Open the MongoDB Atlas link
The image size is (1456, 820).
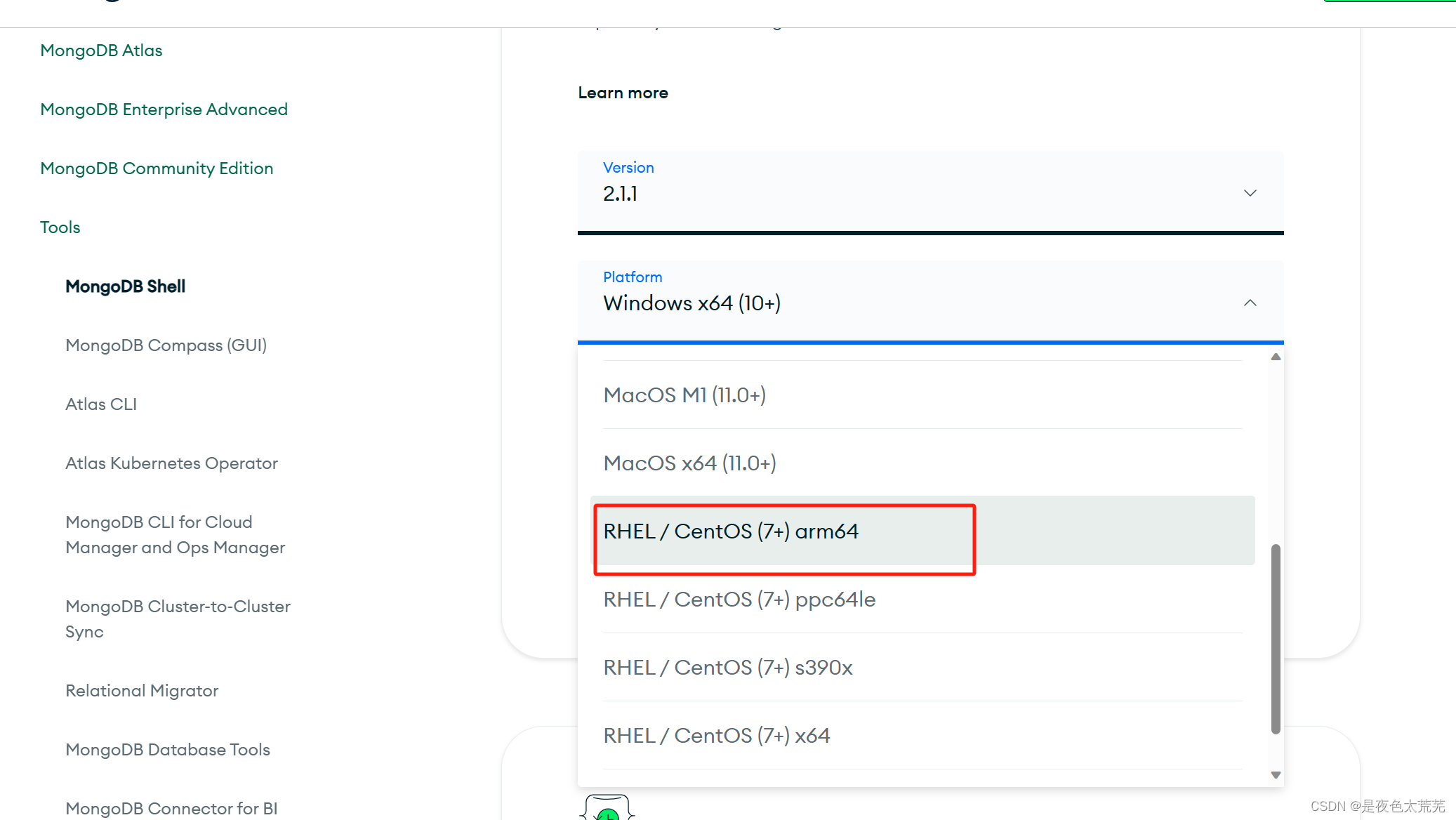(x=101, y=51)
